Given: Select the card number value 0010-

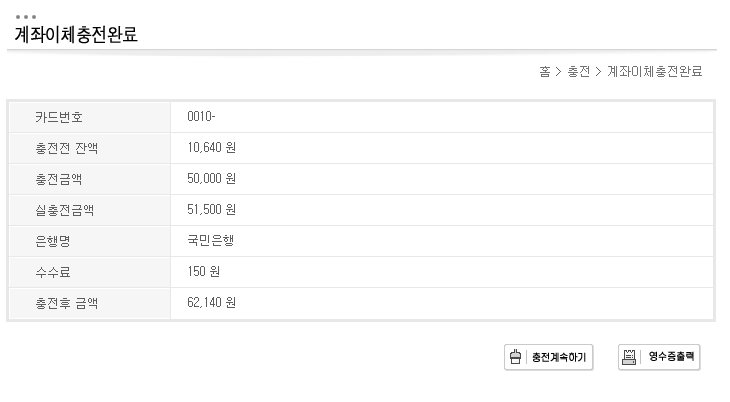Looking at the screenshot, I should [x=201, y=116].
